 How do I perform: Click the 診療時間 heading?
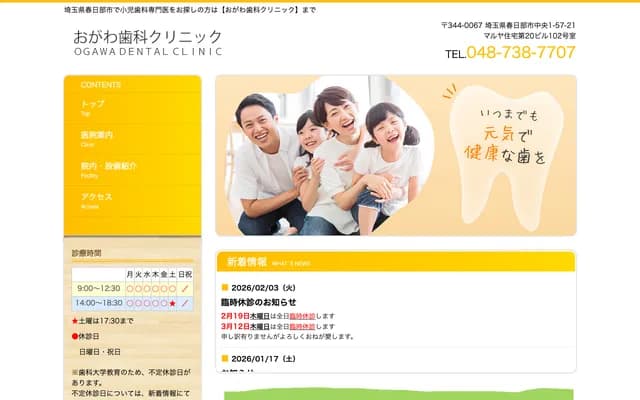pyautogui.click(x=87, y=253)
